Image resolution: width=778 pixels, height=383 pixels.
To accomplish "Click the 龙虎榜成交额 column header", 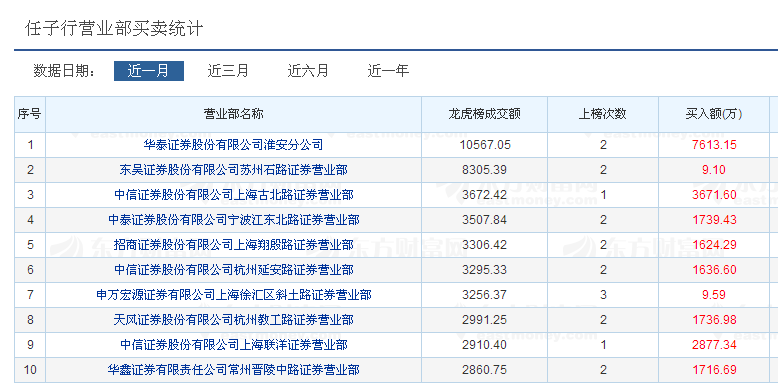I will [484, 114].
